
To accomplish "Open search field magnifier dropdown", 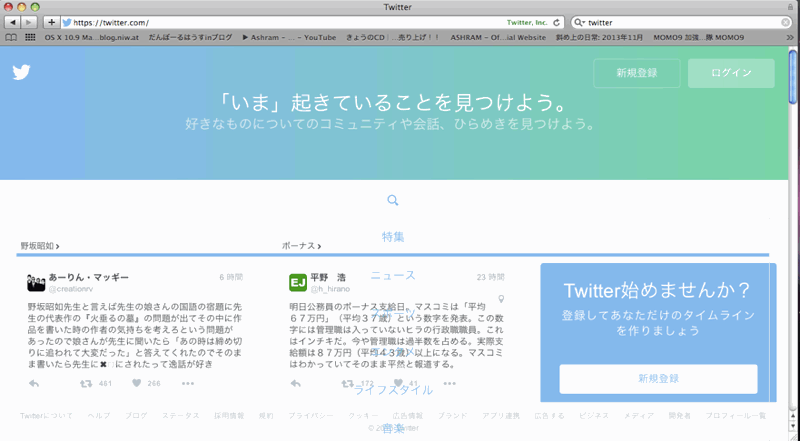I will tap(579, 22).
